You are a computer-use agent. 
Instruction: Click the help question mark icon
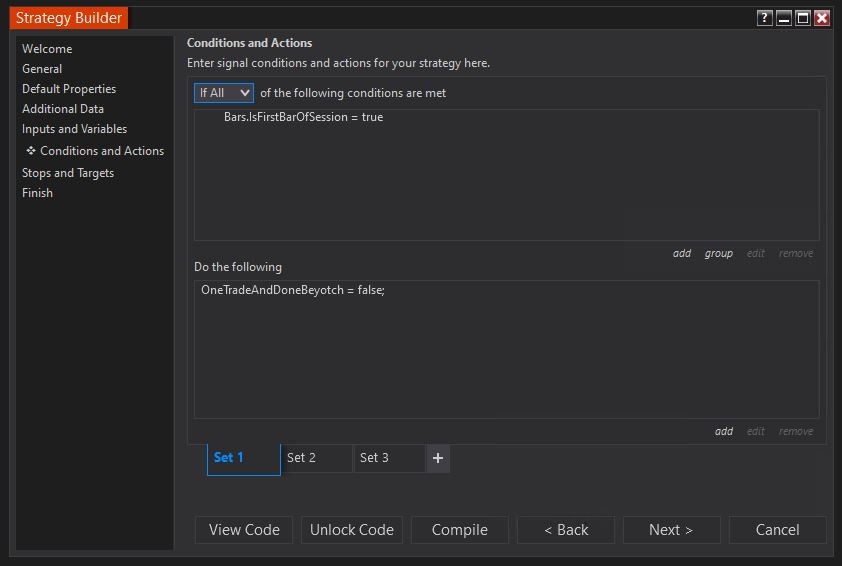click(x=764, y=18)
